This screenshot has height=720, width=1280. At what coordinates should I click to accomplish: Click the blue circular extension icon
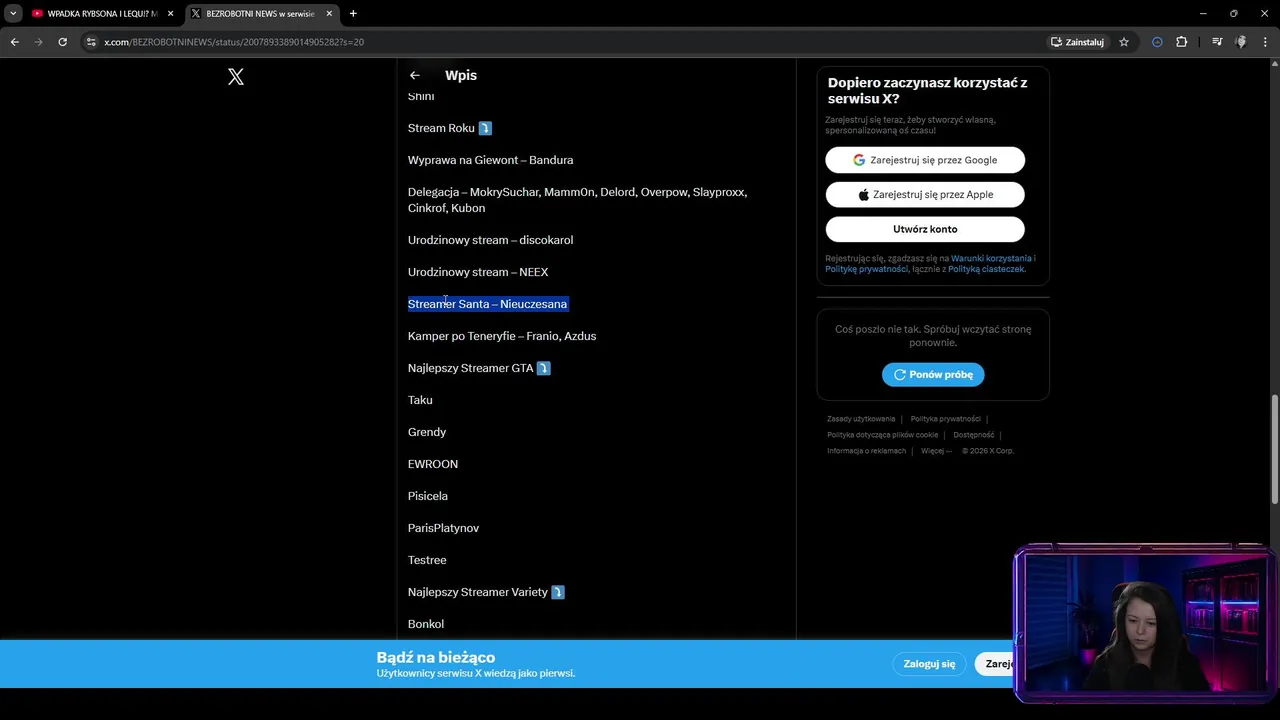pyautogui.click(x=1157, y=42)
